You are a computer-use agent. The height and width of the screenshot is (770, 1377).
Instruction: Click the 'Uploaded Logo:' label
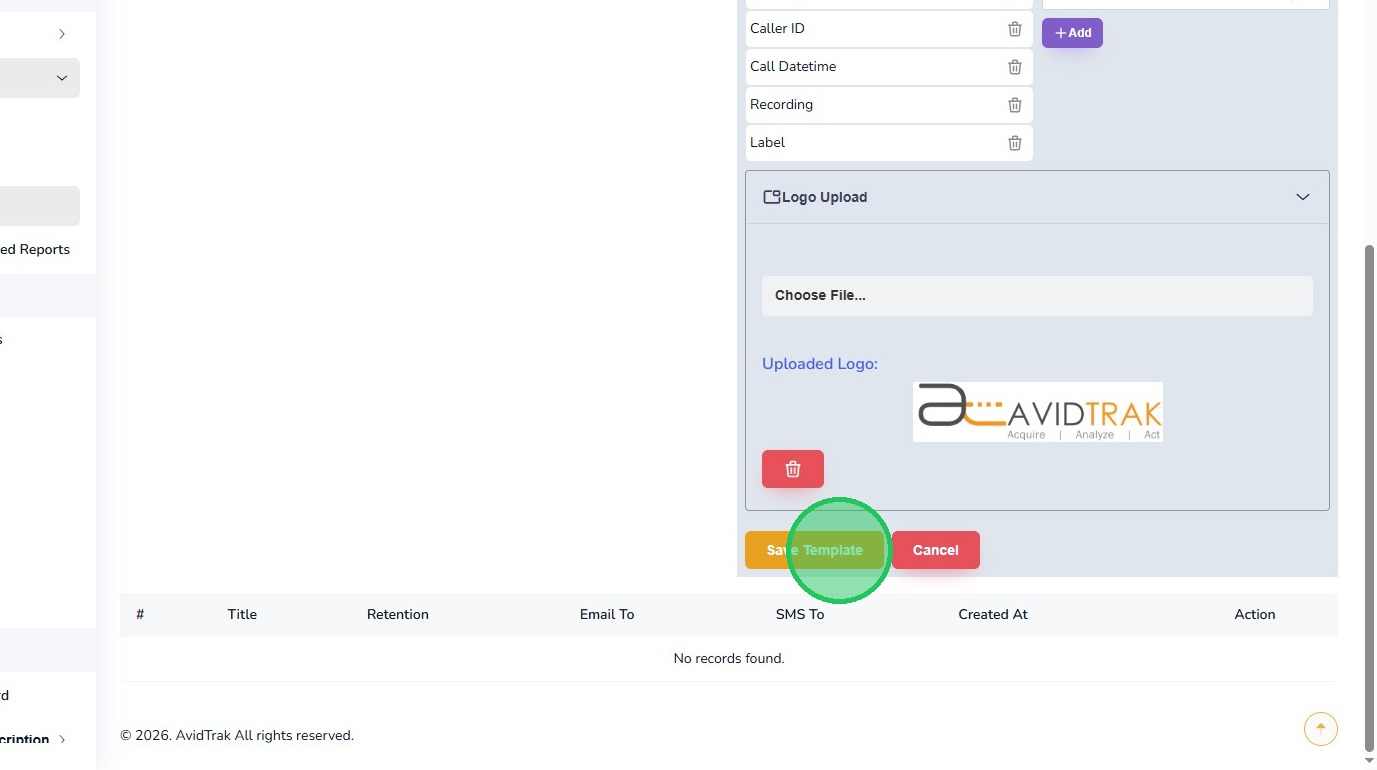pos(820,364)
